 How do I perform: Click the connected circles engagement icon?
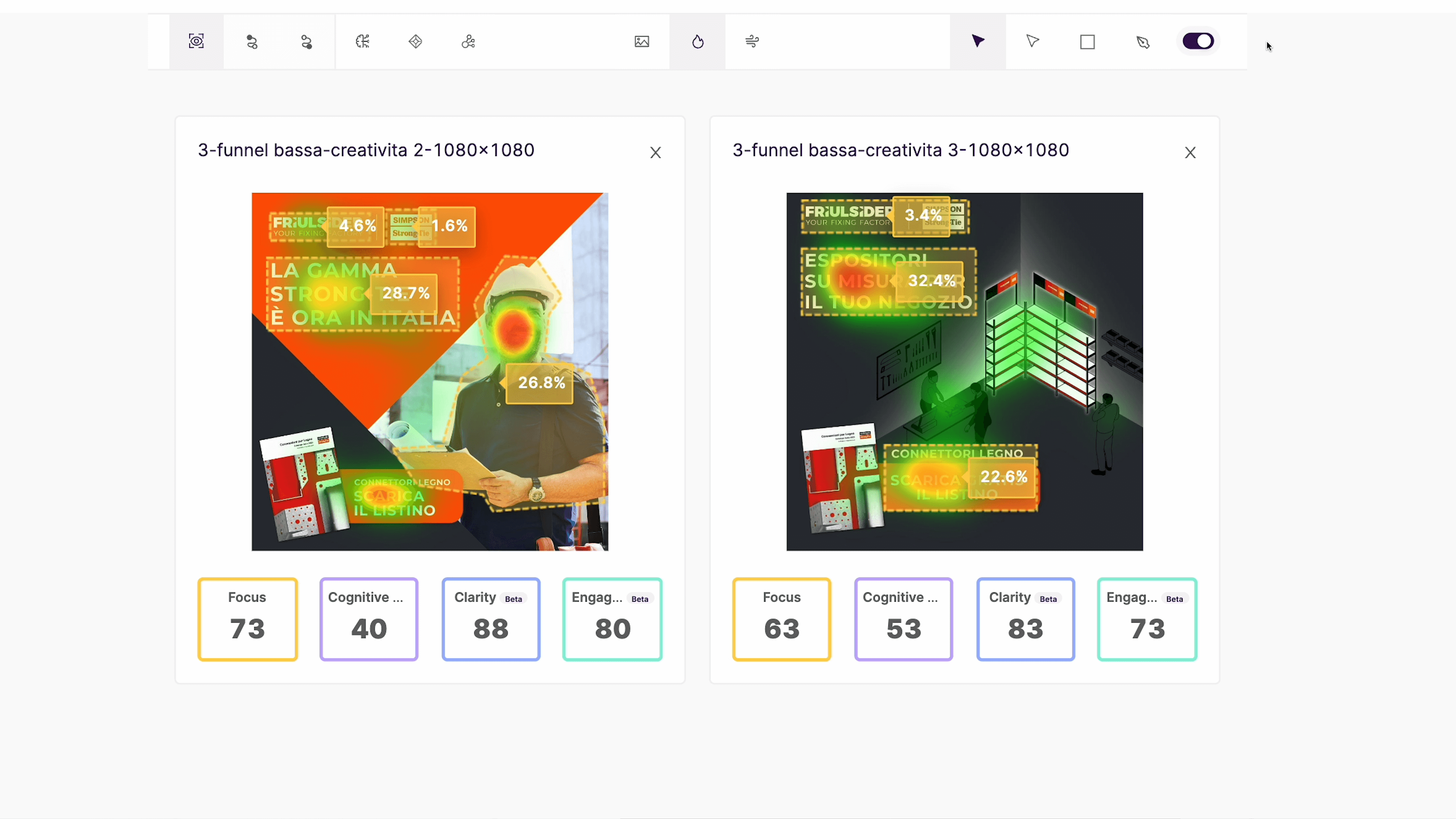pos(468,41)
